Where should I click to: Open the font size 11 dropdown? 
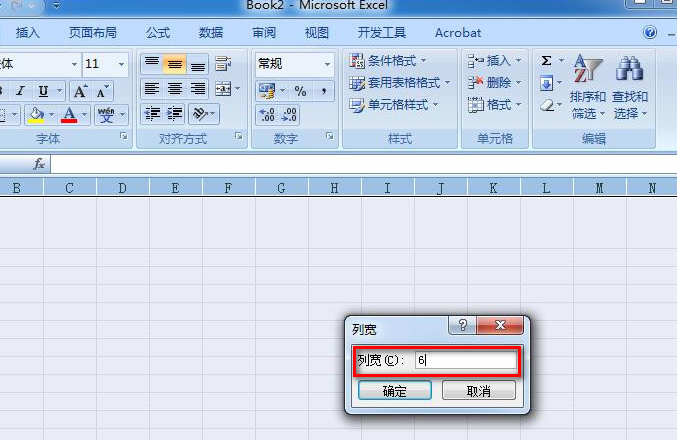pyautogui.click(x=121, y=64)
